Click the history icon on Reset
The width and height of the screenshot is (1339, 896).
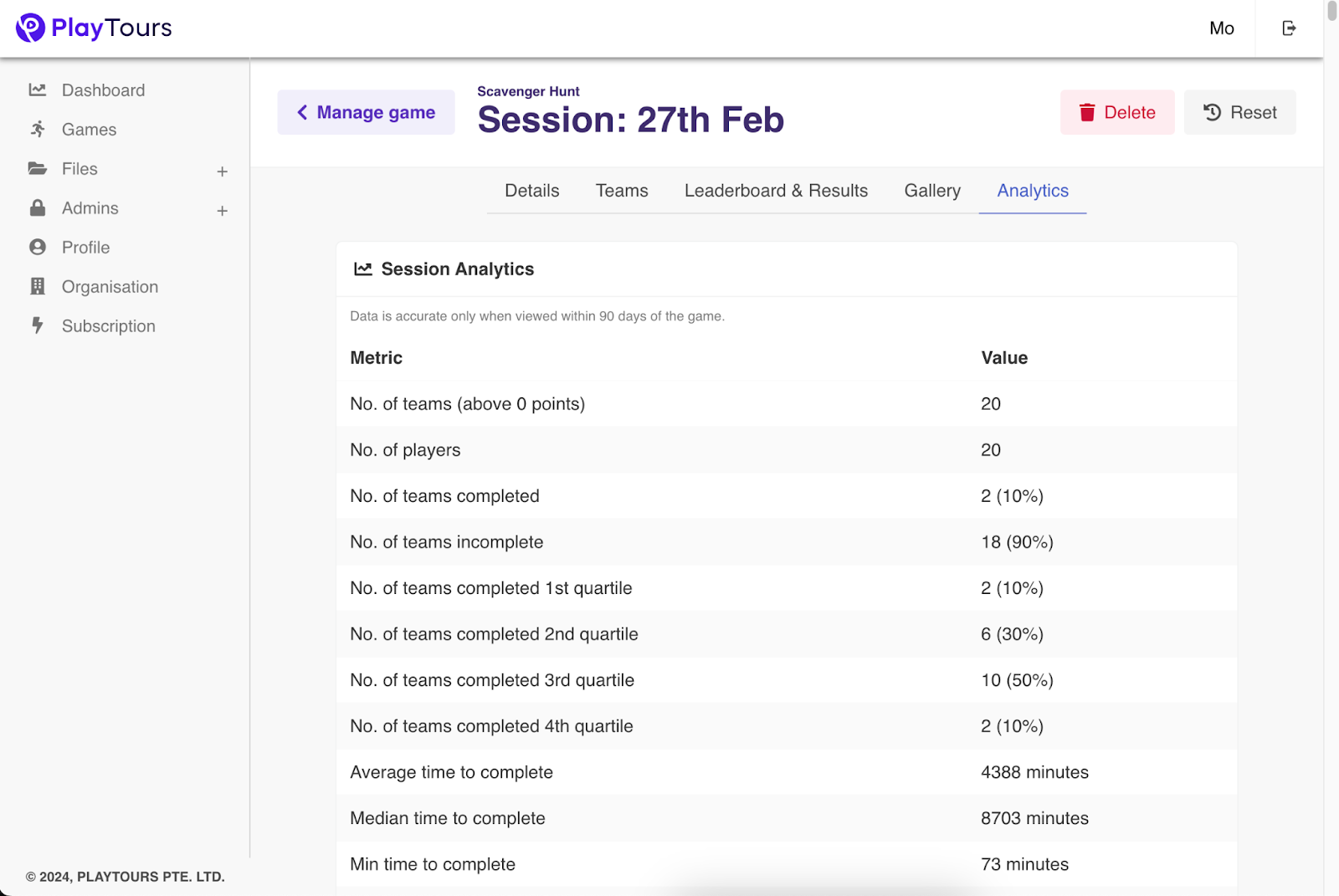(1213, 112)
